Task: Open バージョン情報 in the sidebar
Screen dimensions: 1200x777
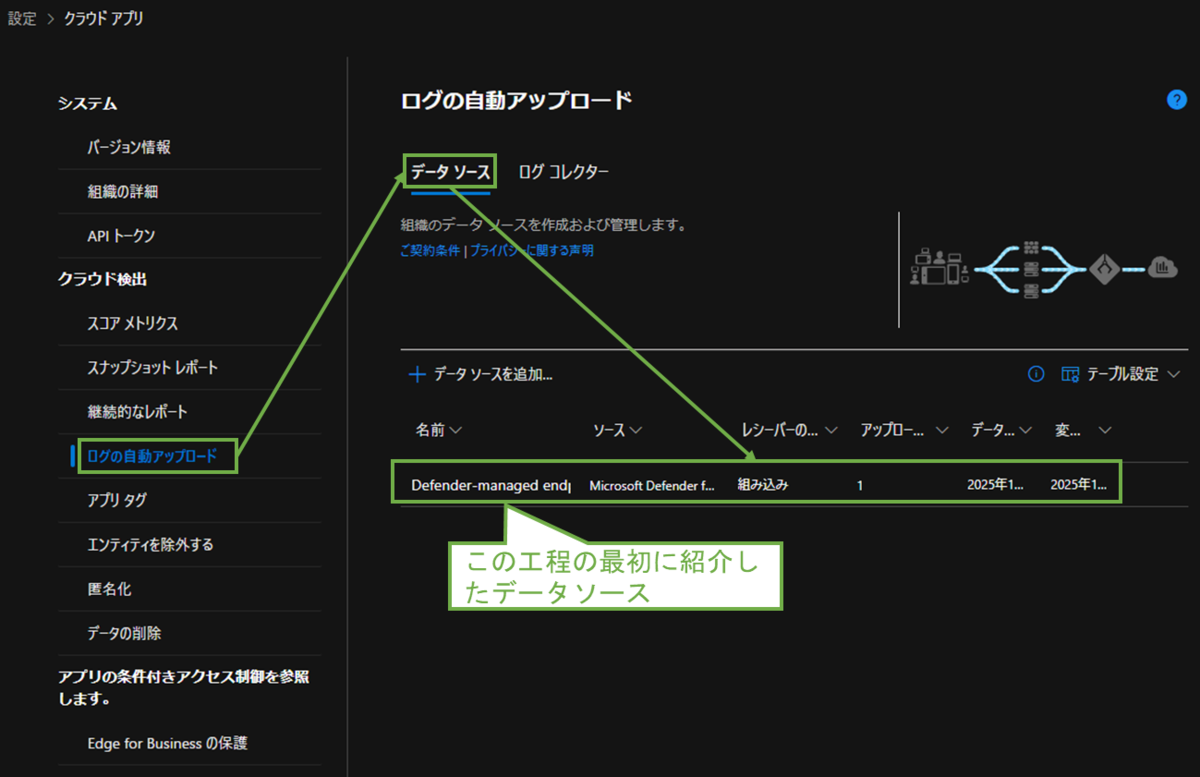Action: (x=129, y=147)
